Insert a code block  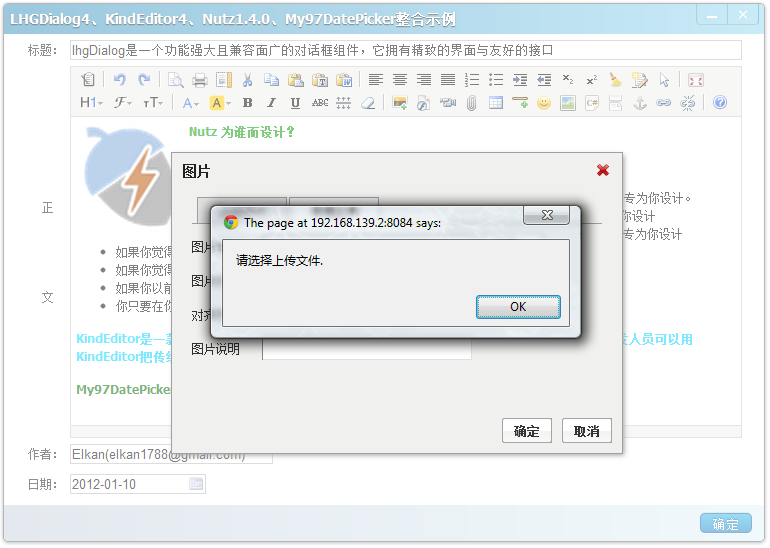point(592,103)
